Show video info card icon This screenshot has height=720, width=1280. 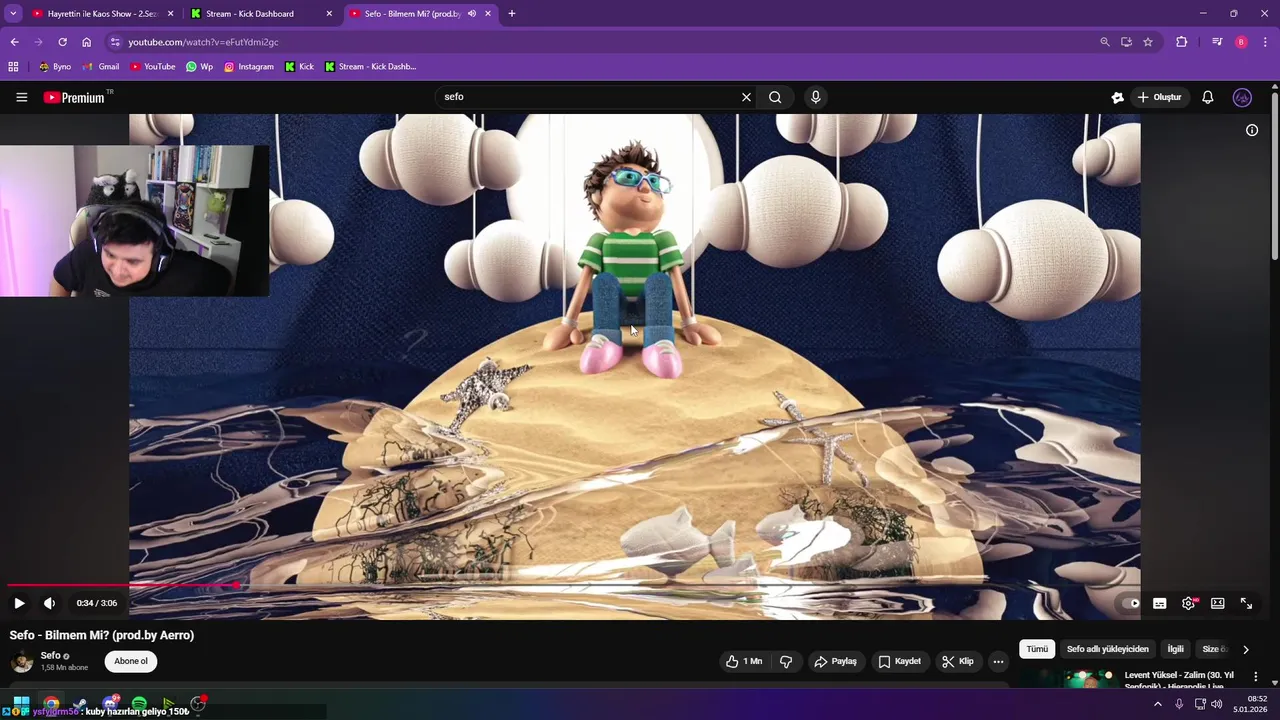click(1251, 130)
